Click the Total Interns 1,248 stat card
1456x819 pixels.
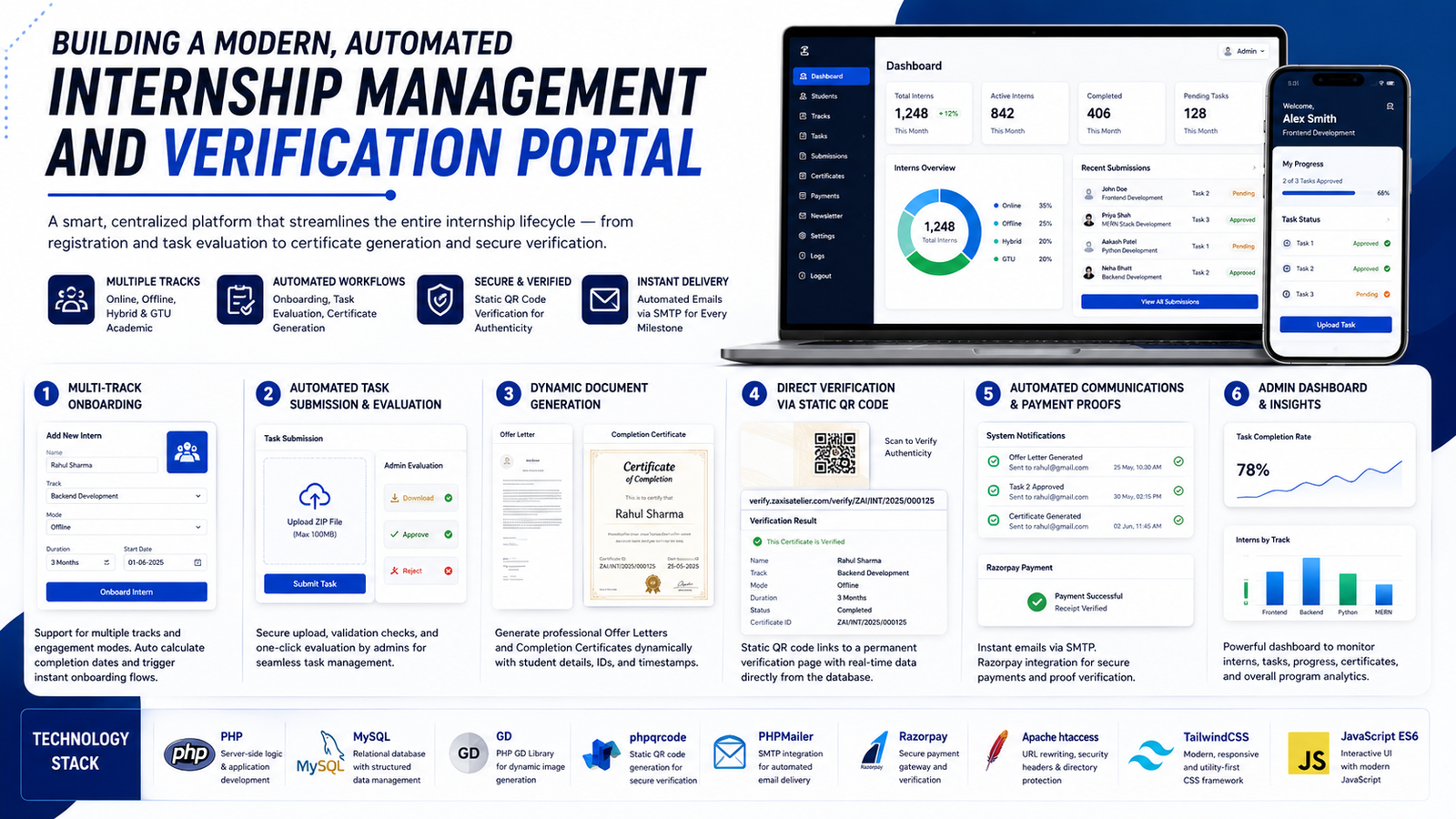coord(929,113)
